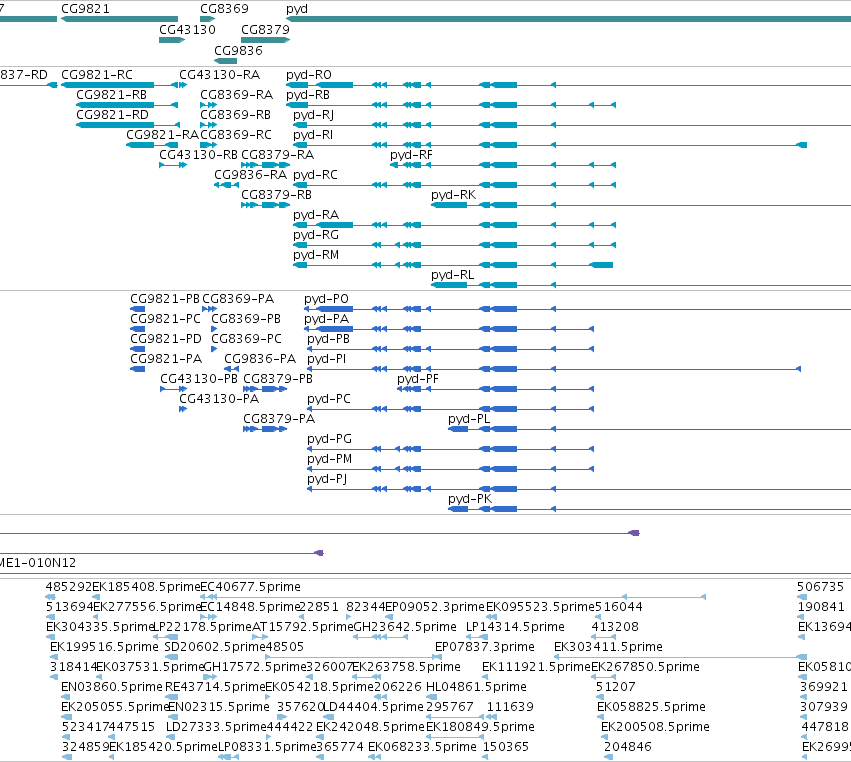The image size is (851, 762).
Task: Select the CG9821-PC protein label
Action: click(165, 319)
